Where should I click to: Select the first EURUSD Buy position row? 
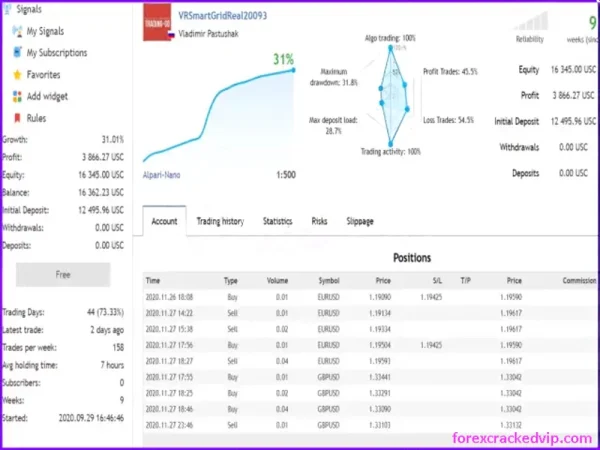click(371, 297)
